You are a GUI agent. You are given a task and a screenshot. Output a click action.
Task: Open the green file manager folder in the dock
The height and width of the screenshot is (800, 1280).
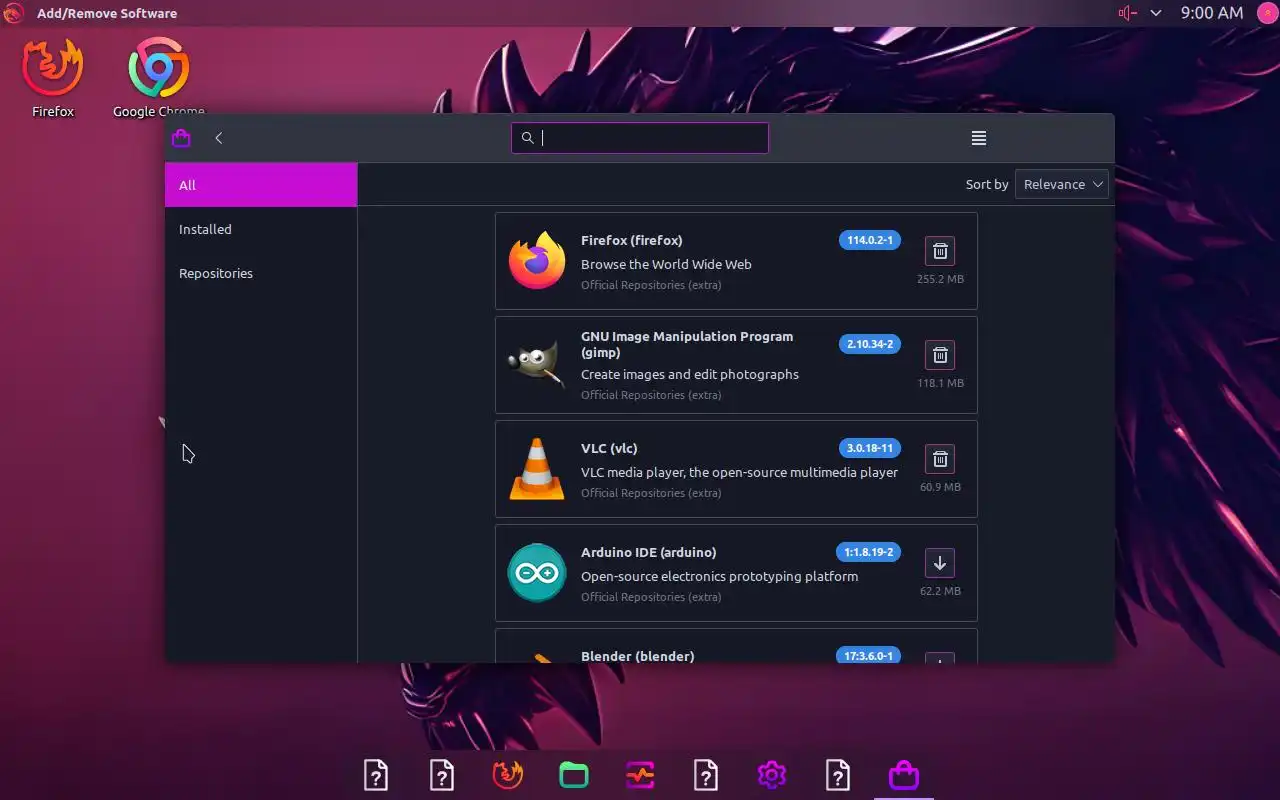[x=574, y=775]
